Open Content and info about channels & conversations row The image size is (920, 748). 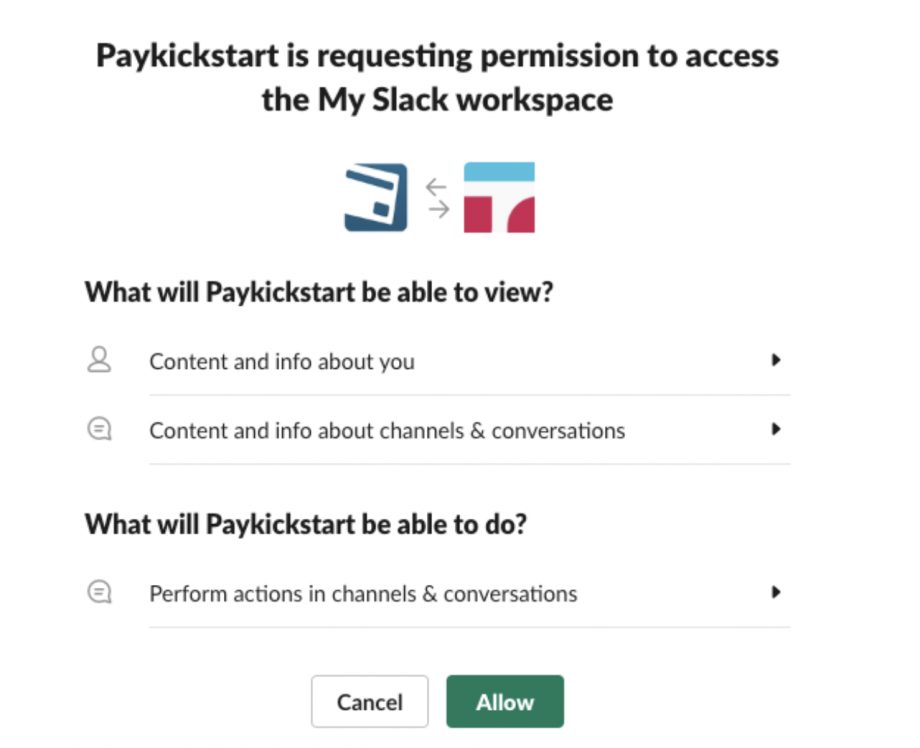click(x=438, y=430)
